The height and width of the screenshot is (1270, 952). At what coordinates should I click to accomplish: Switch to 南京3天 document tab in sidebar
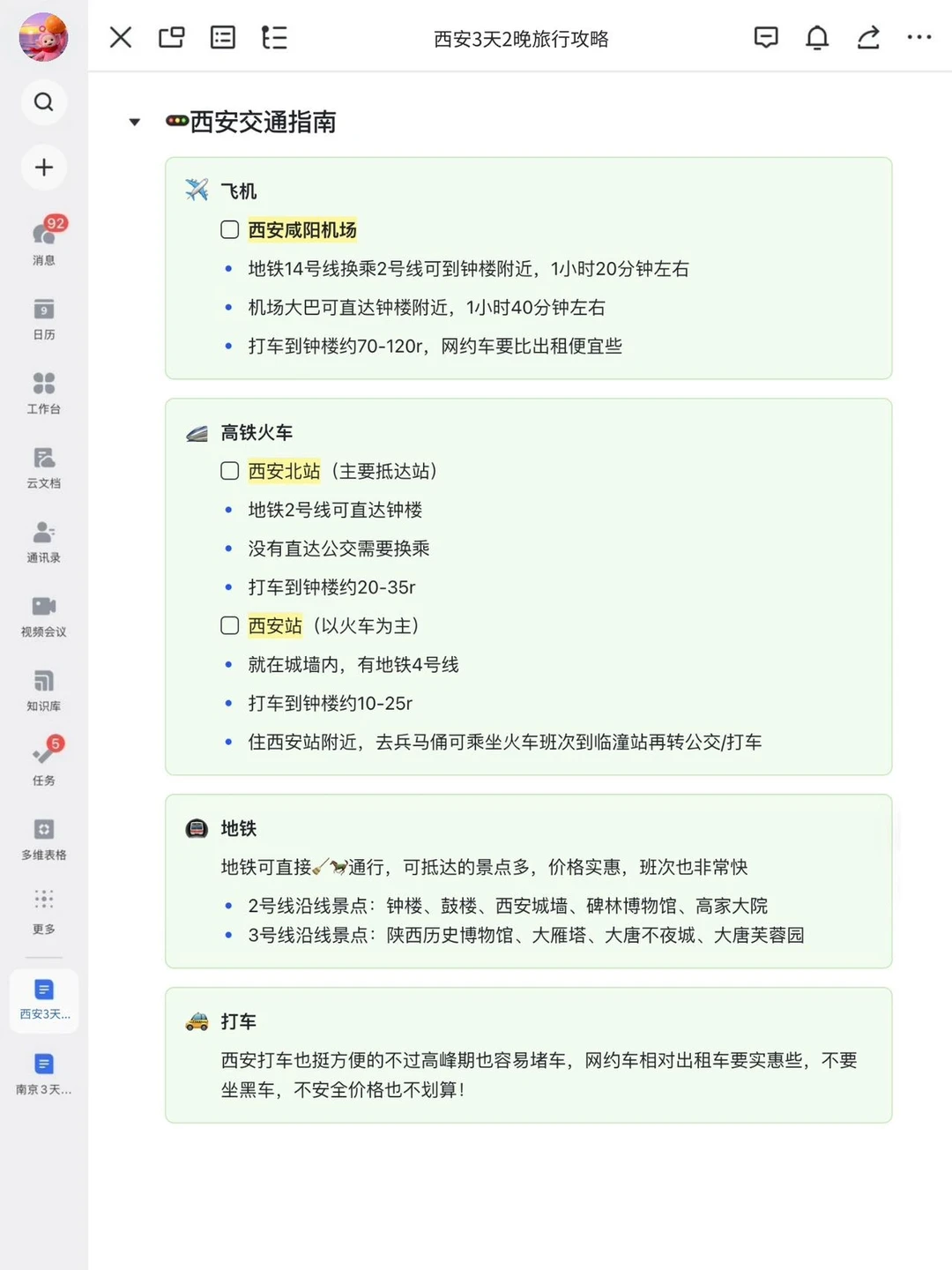point(44,1074)
